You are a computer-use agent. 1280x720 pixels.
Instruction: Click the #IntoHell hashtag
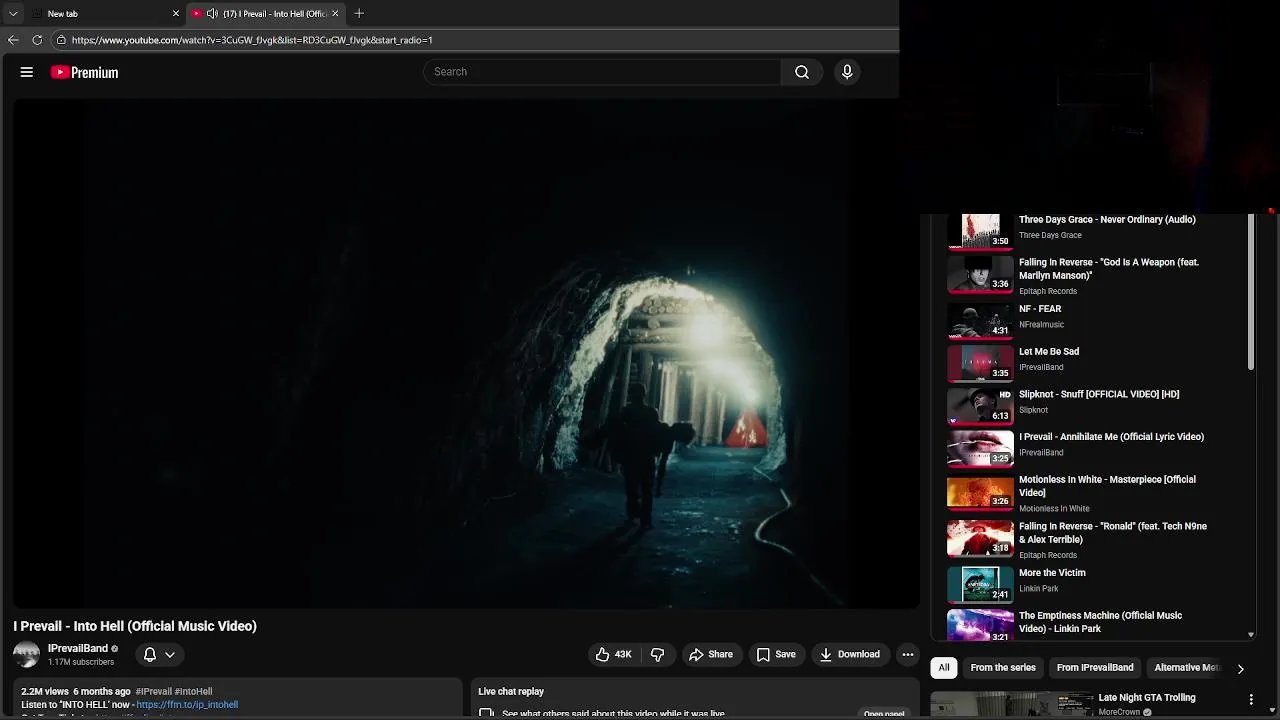point(194,691)
